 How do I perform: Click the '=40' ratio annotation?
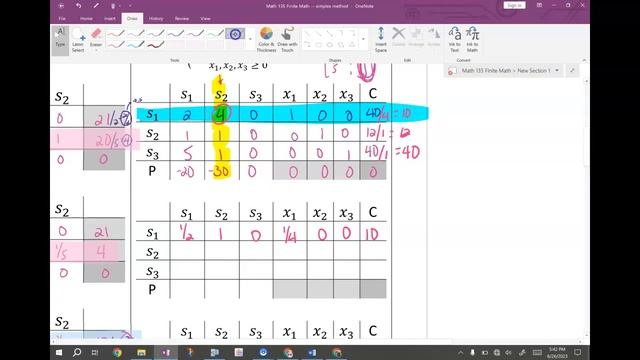(407, 153)
